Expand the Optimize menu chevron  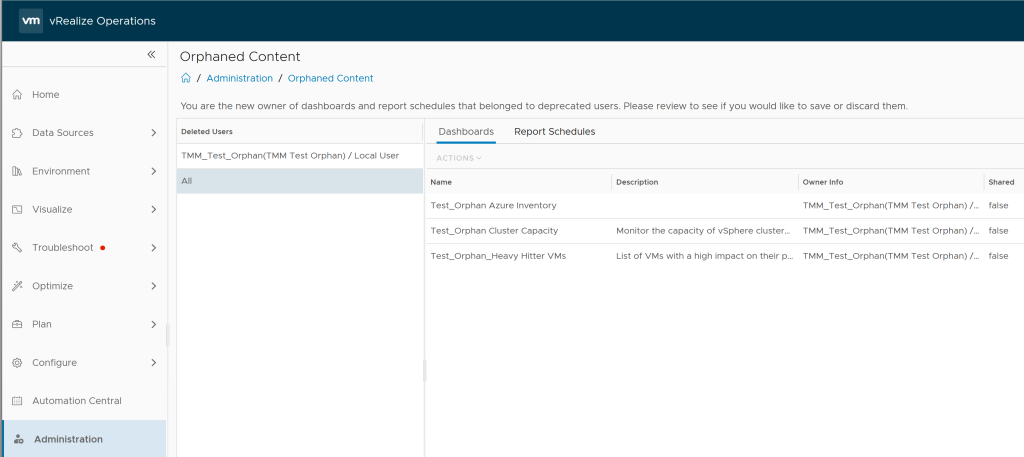tap(153, 286)
